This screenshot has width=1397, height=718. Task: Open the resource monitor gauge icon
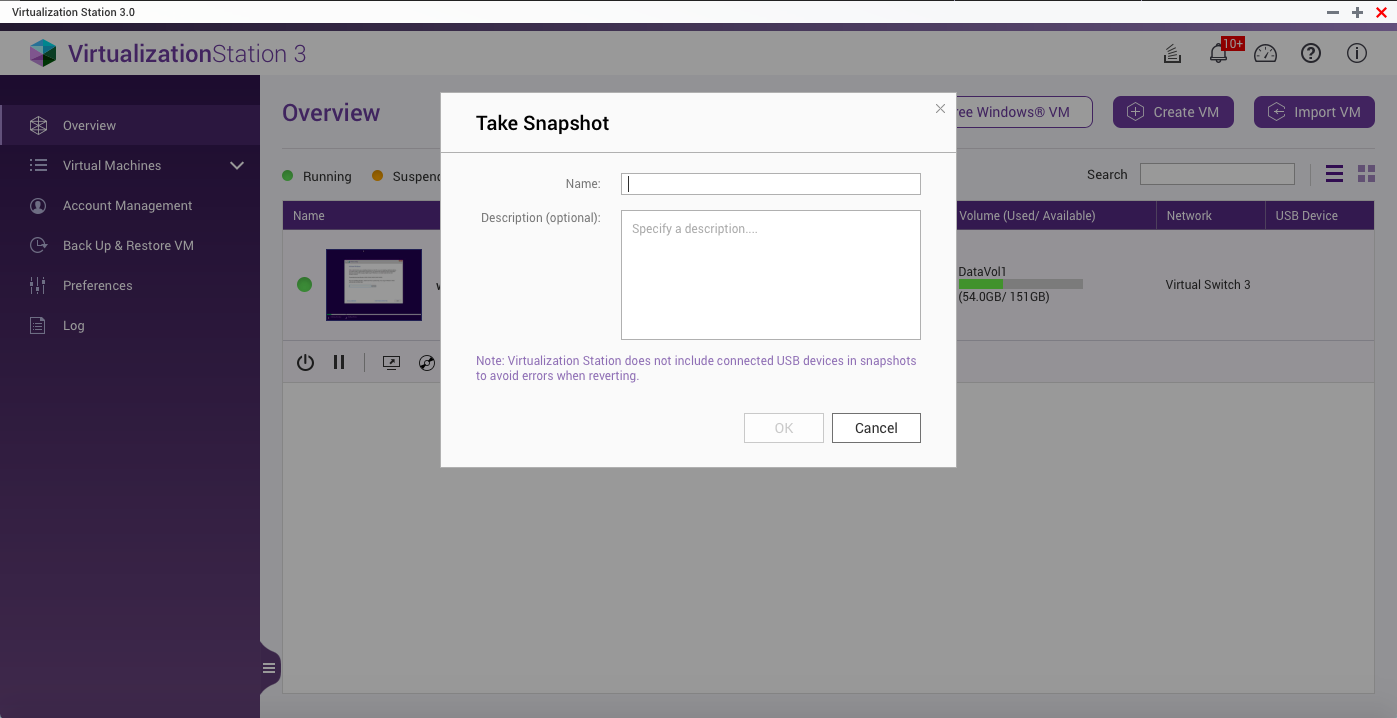tap(1266, 54)
